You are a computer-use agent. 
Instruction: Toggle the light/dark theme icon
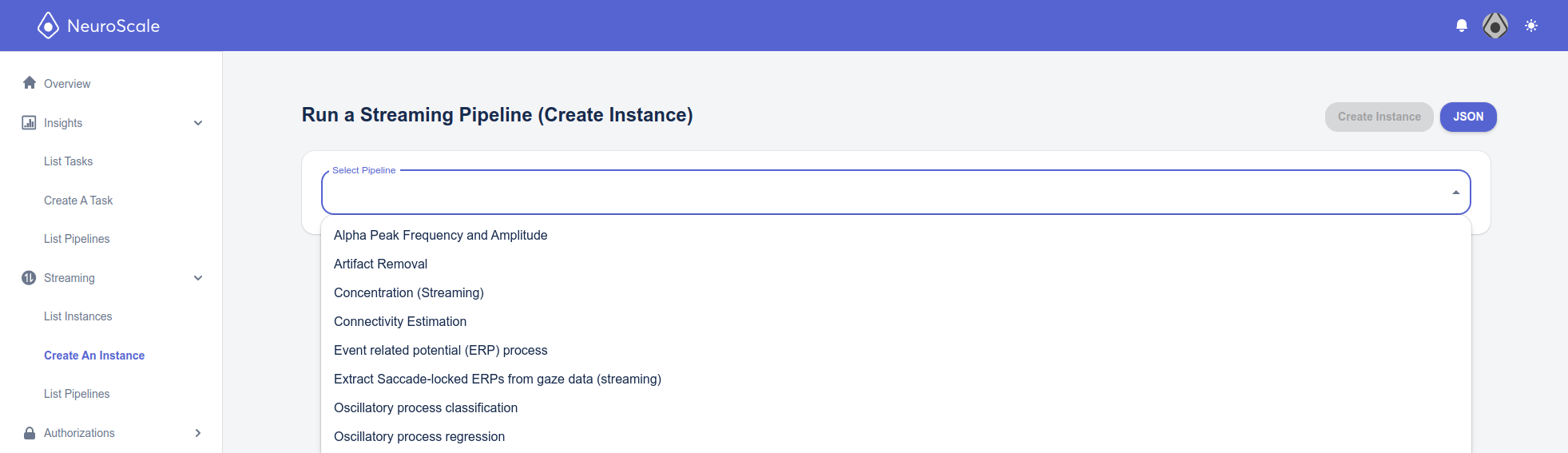click(1531, 26)
